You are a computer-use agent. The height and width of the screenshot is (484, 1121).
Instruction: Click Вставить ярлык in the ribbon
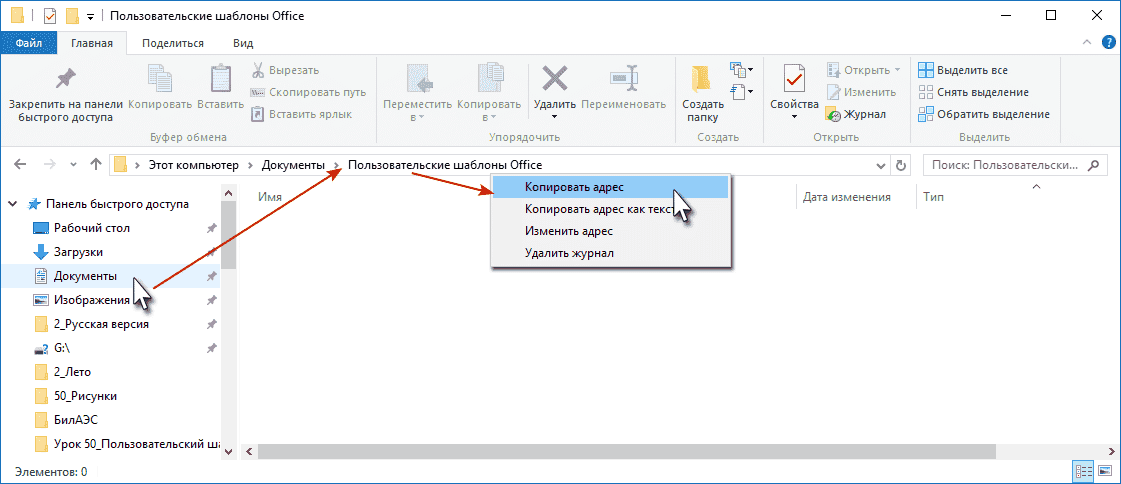301,114
